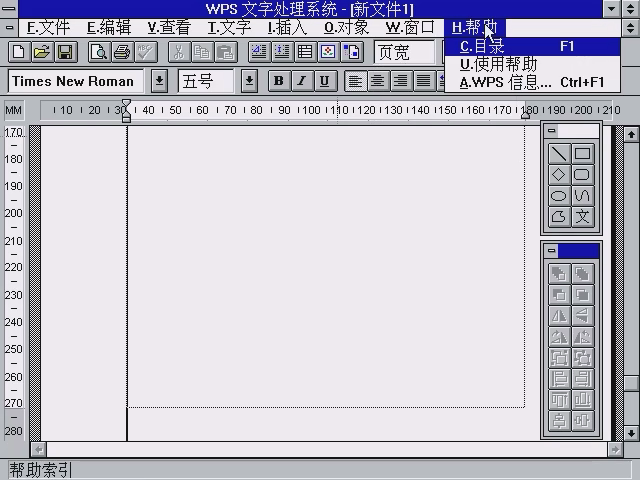Viewport: 640px width, 480px height.
Task: Select the Diamond shape tool
Action: point(559,175)
